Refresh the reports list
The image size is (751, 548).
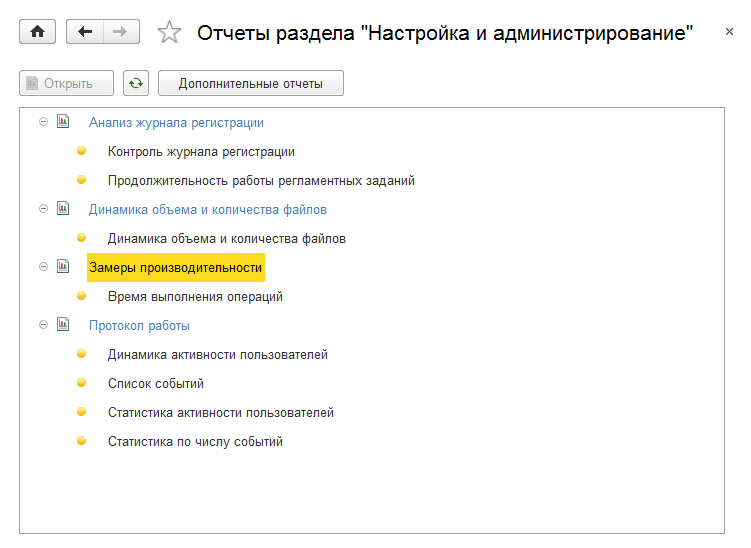(x=136, y=83)
